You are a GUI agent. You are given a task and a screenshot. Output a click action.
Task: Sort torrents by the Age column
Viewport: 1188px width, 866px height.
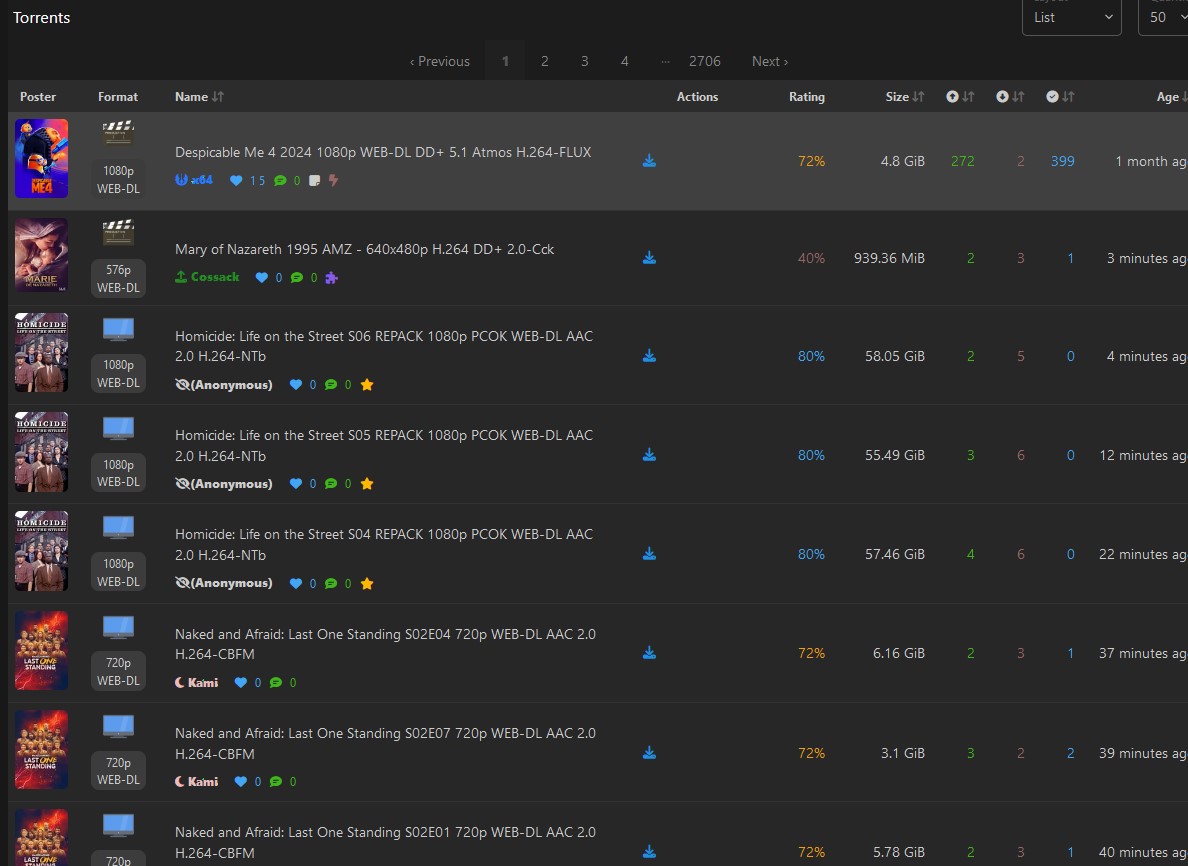pos(1171,97)
